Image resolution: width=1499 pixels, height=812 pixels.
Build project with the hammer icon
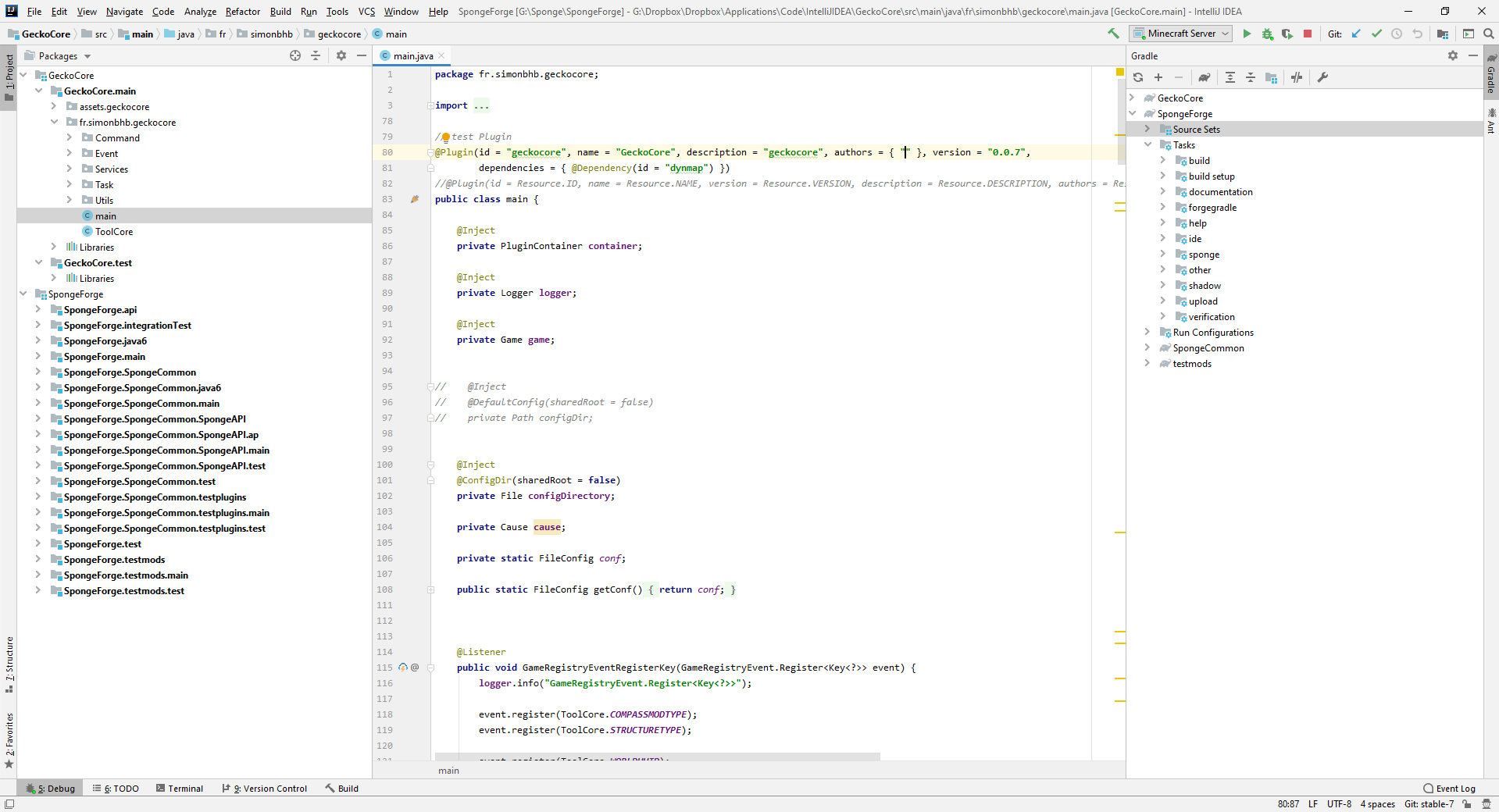coord(1113,34)
